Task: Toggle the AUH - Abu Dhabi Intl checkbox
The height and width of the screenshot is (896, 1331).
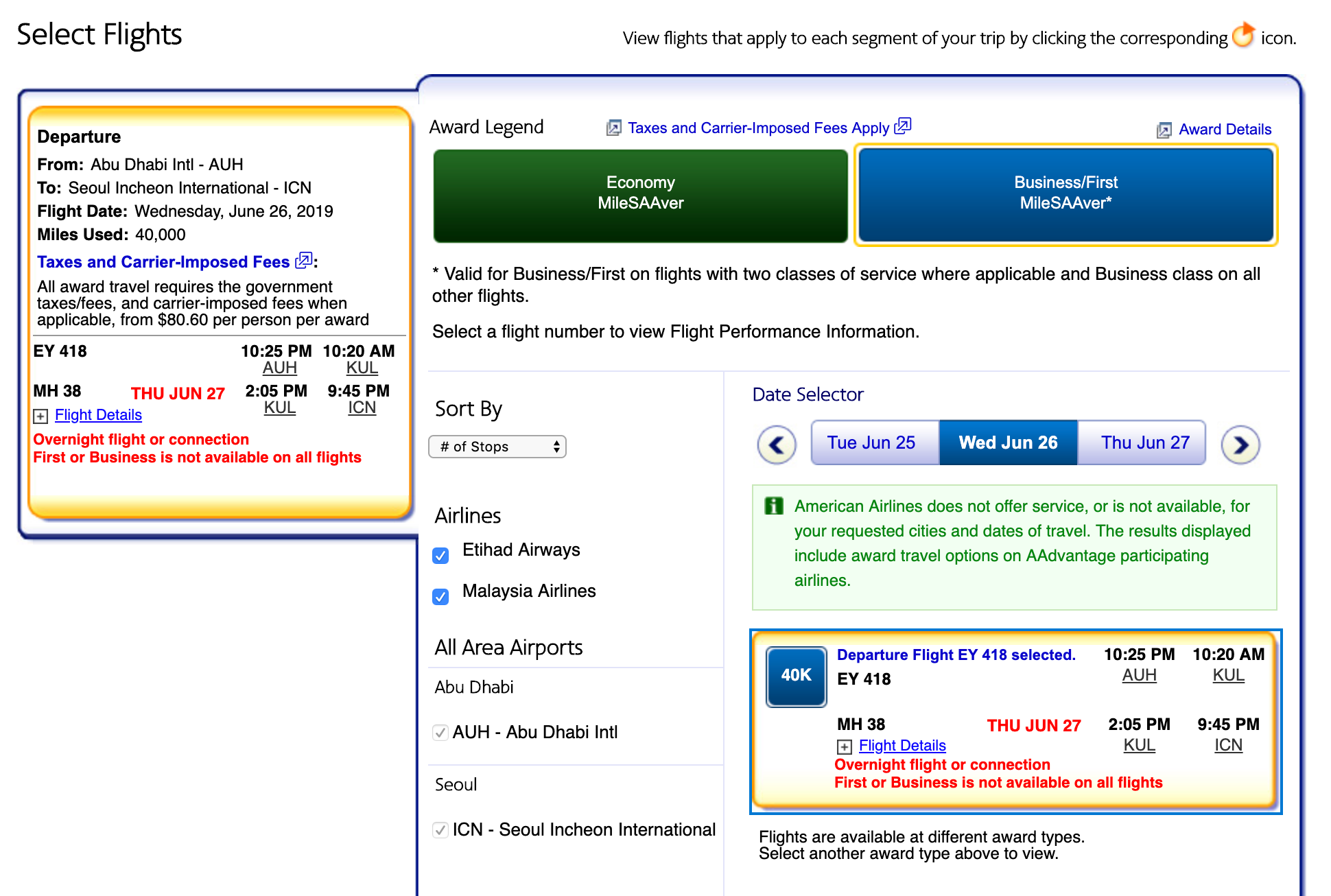Action: tap(441, 733)
